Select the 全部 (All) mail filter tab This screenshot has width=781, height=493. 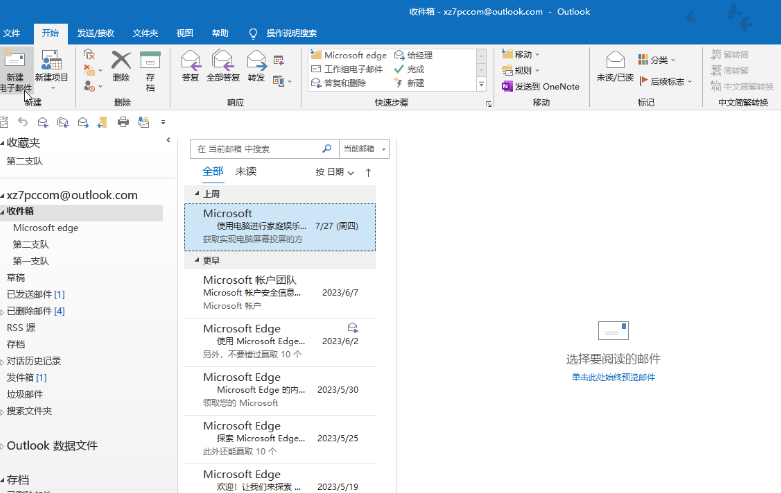tap(213, 171)
